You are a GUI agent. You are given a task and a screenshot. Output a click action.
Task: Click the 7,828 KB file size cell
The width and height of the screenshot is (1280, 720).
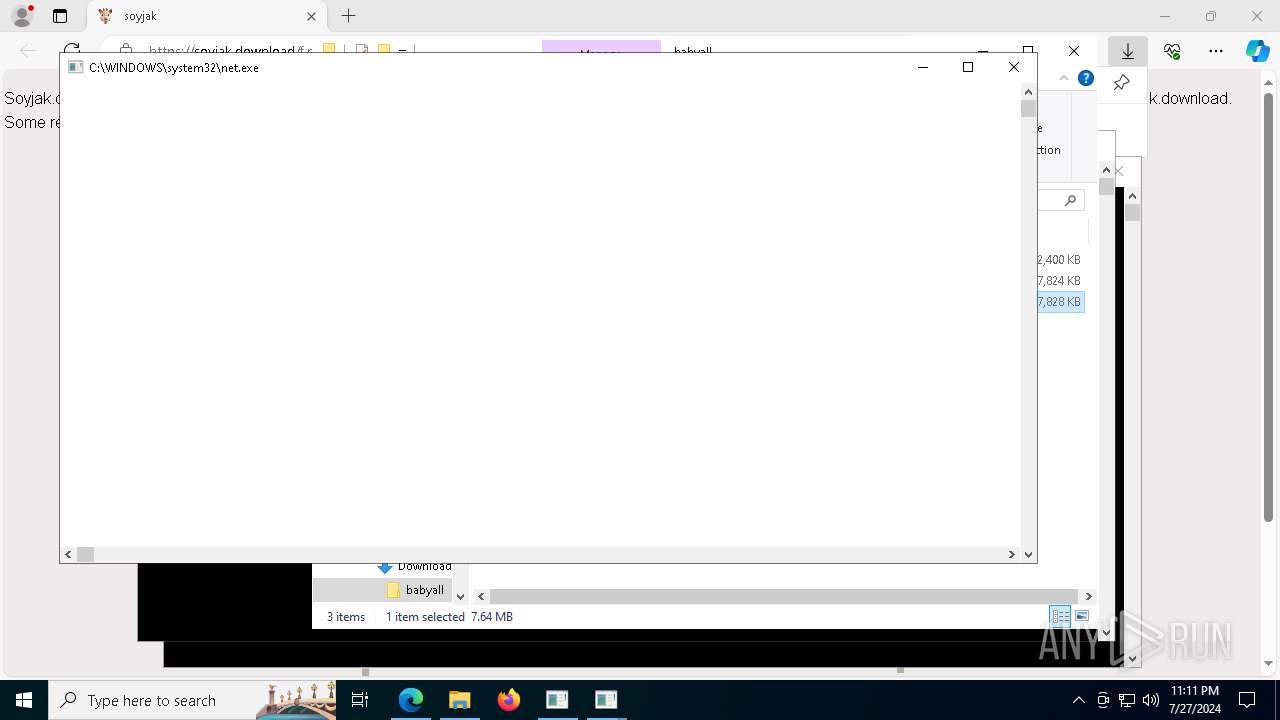click(1060, 302)
